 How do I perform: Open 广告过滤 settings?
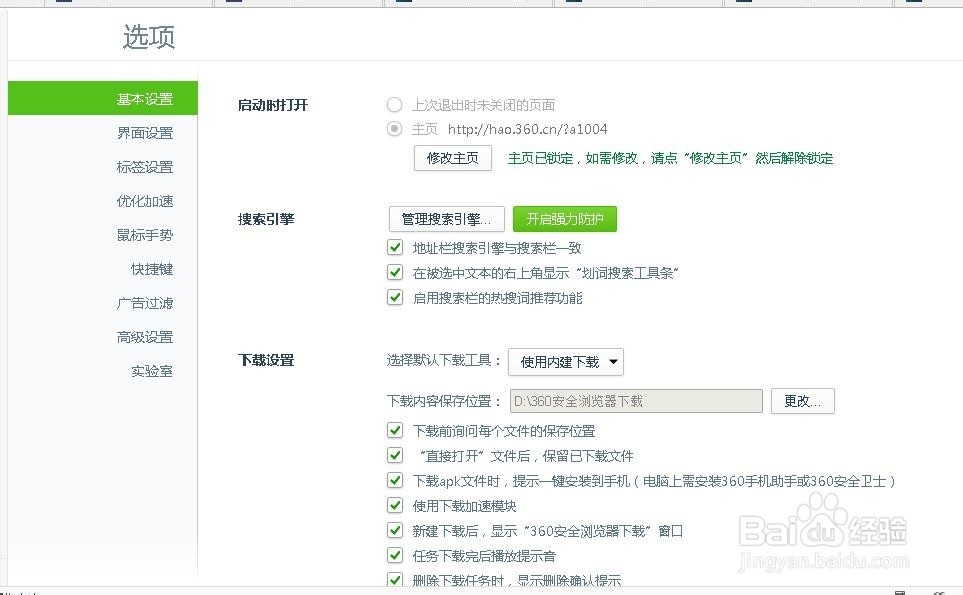pyautogui.click(x=145, y=303)
